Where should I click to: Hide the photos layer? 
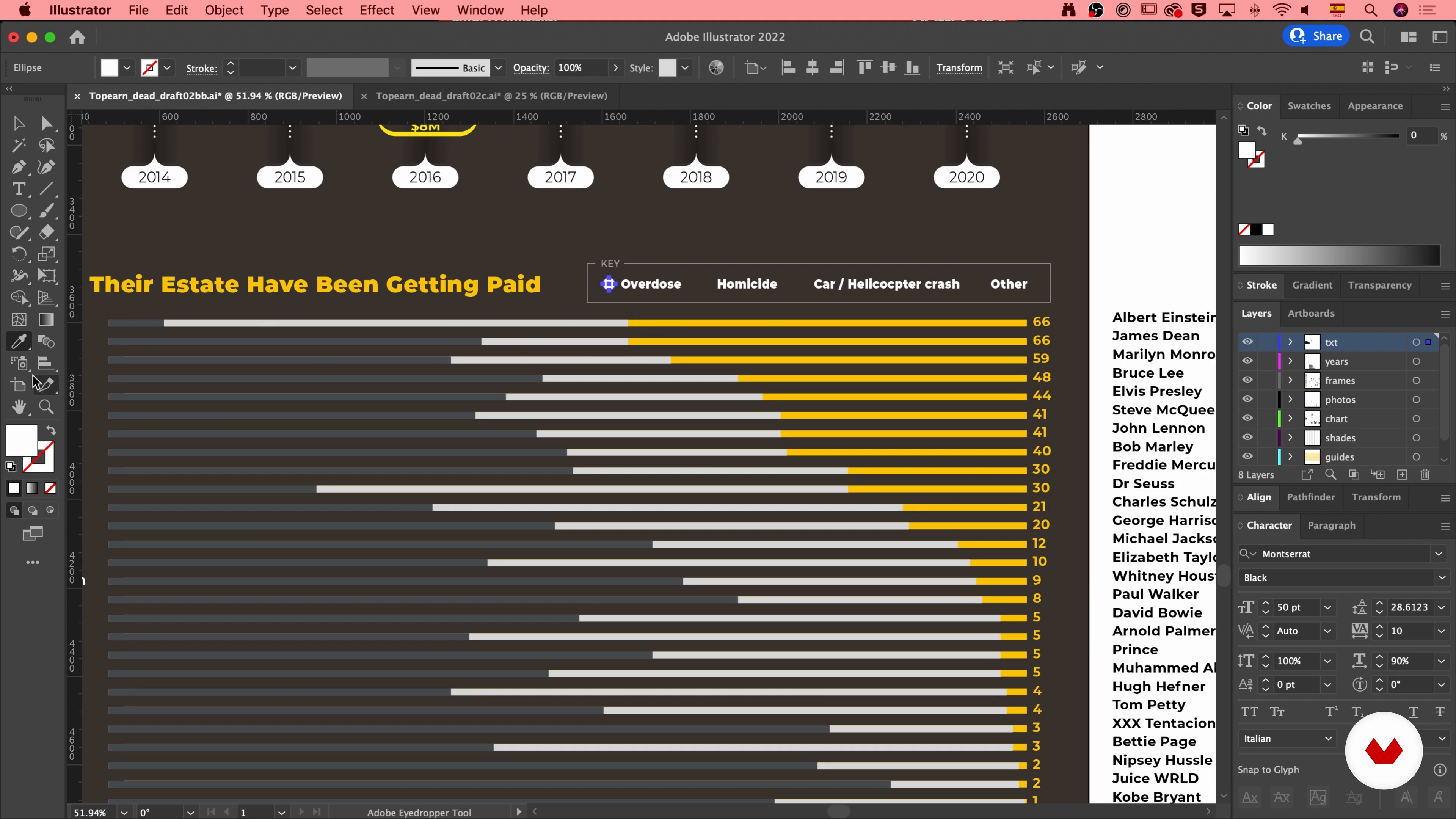coord(1247,399)
